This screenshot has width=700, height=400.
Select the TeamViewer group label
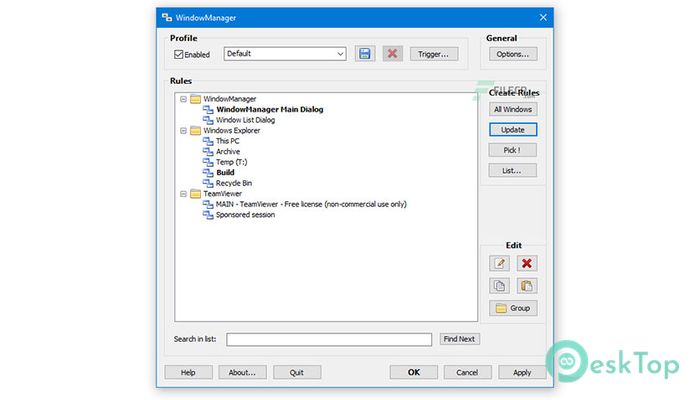point(222,194)
